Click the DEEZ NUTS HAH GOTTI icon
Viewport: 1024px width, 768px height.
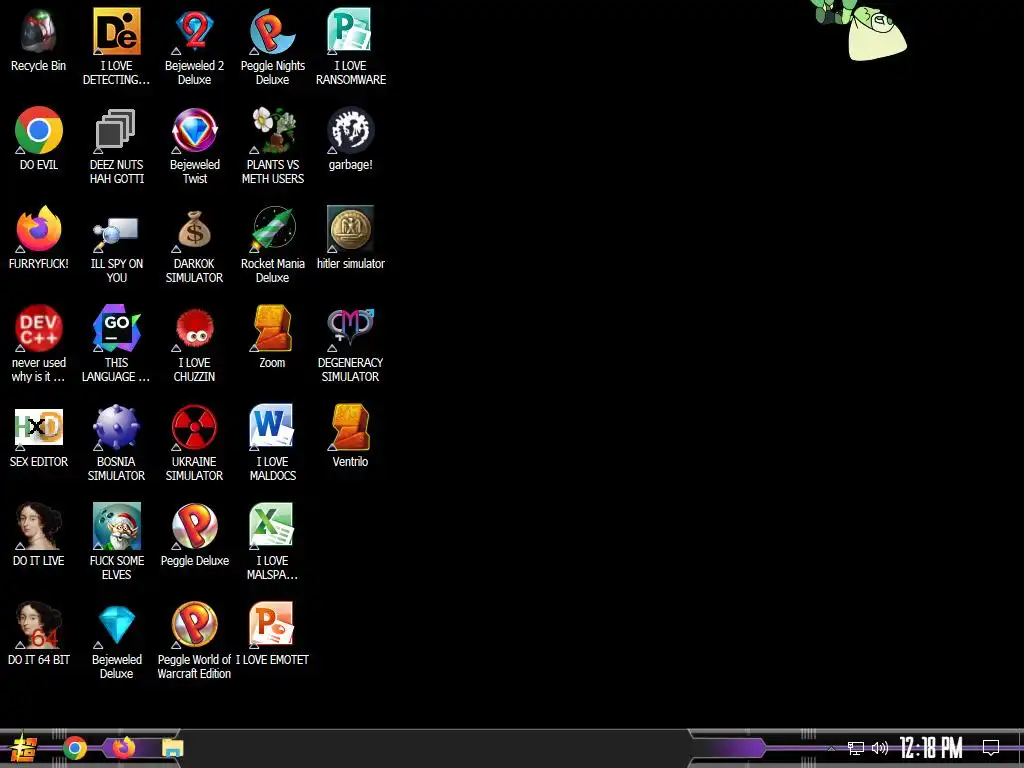point(116,130)
